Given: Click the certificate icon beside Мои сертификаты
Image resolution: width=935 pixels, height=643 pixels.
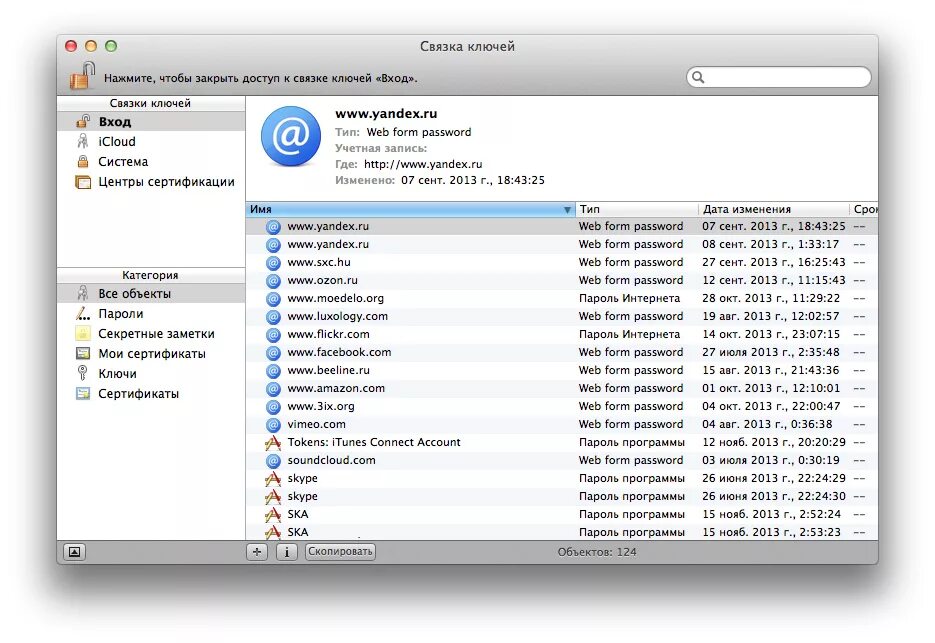Looking at the screenshot, I should (83, 353).
